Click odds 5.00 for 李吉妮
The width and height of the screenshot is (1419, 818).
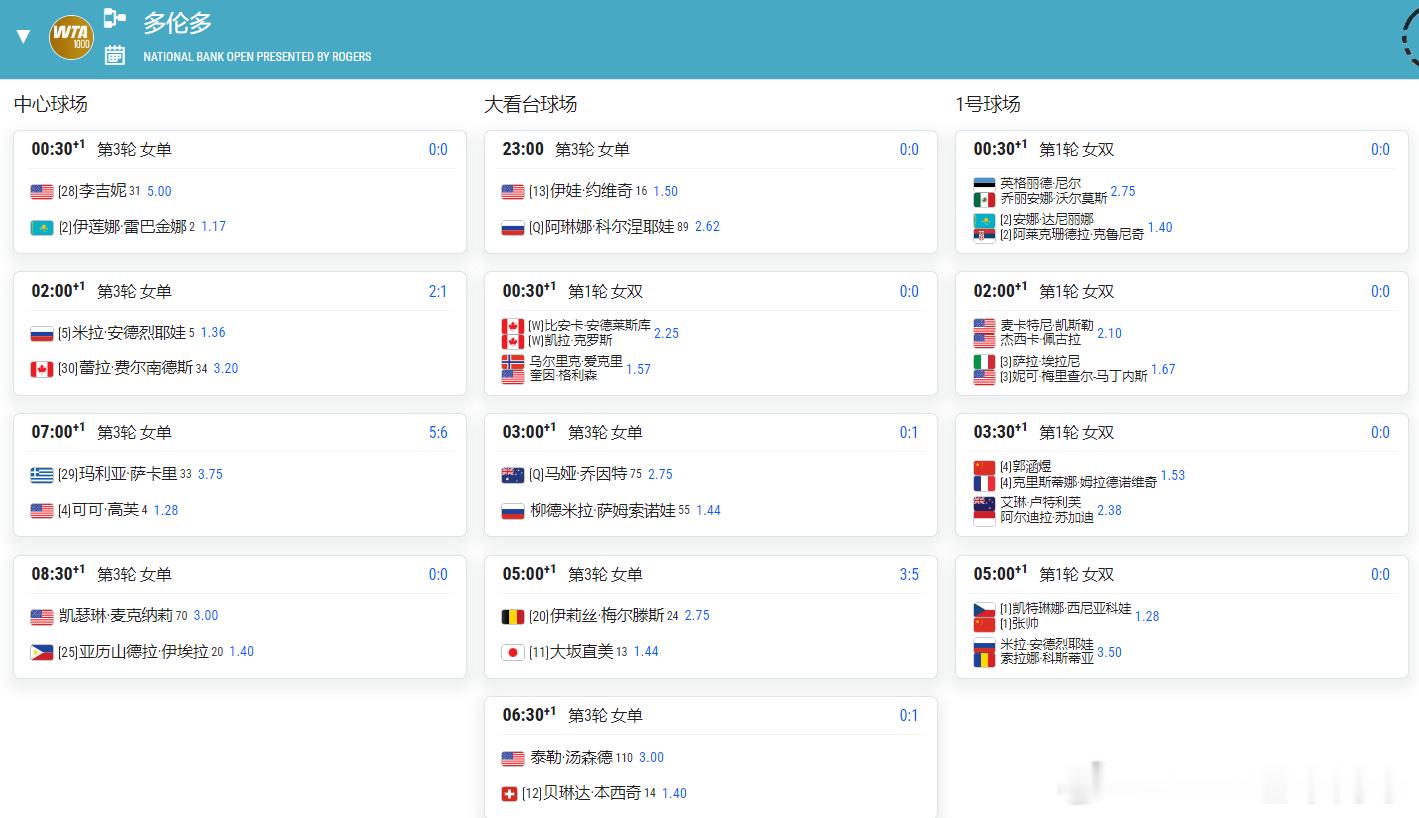coord(159,191)
